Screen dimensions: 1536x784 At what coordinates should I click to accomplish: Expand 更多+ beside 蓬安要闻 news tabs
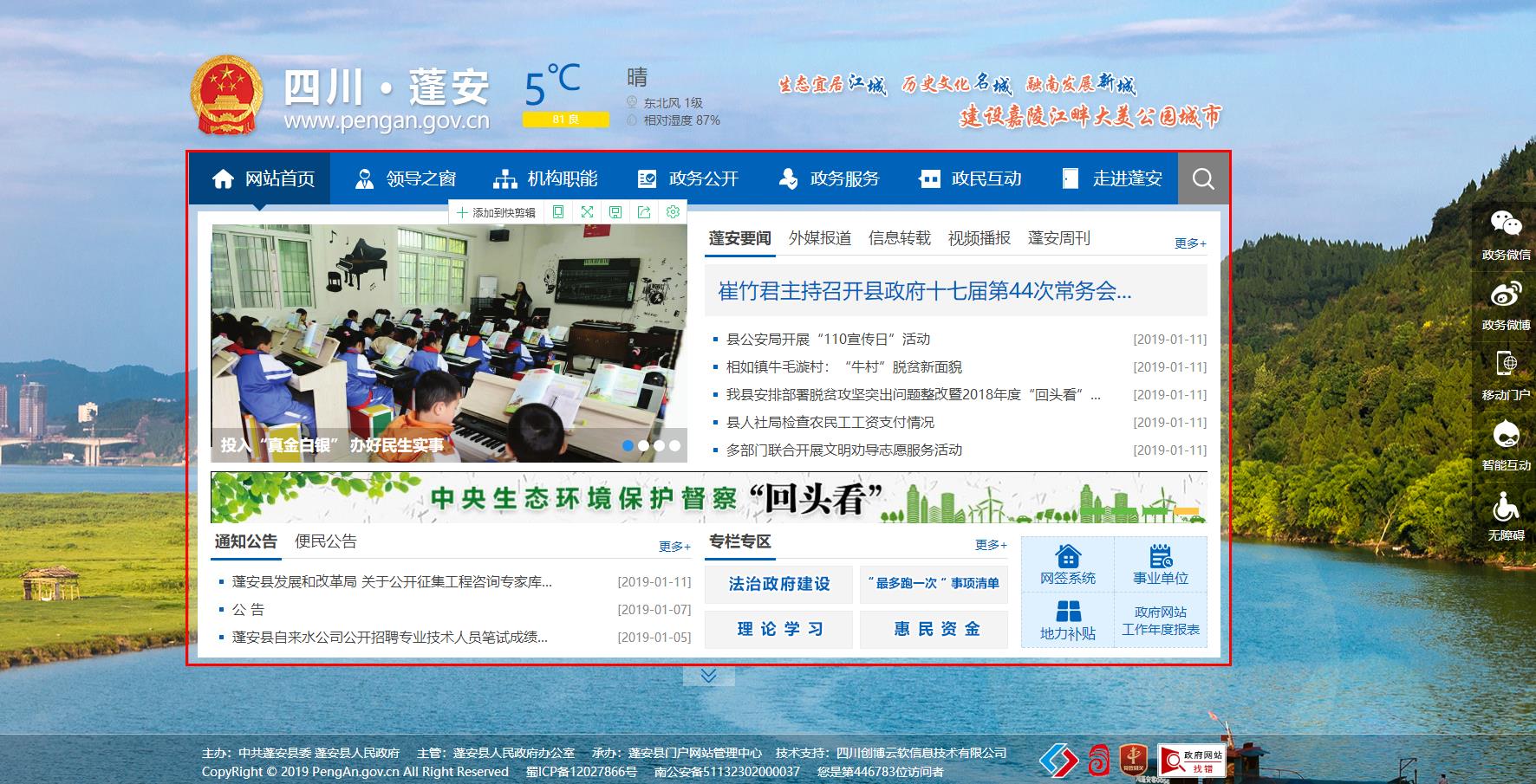pos(1190,243)
